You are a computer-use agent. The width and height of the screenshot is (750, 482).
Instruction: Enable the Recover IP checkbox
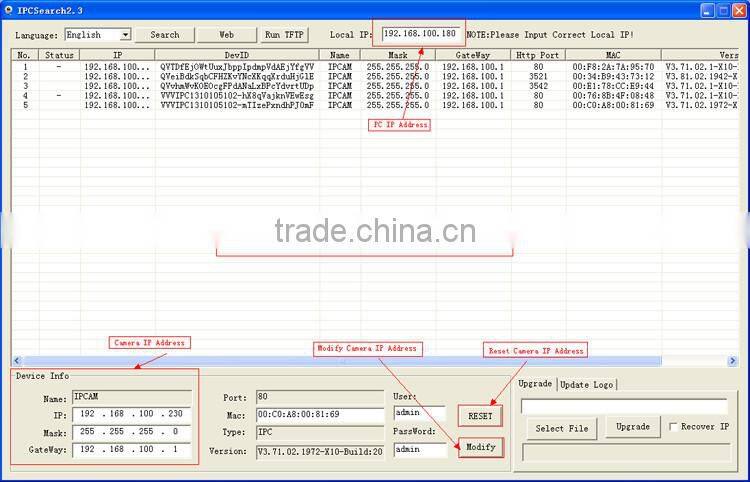(673, 427)
